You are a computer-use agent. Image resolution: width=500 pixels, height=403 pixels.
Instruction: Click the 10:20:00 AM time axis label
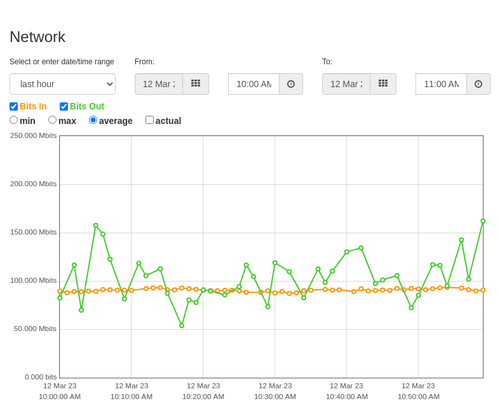tap(203, 397)
